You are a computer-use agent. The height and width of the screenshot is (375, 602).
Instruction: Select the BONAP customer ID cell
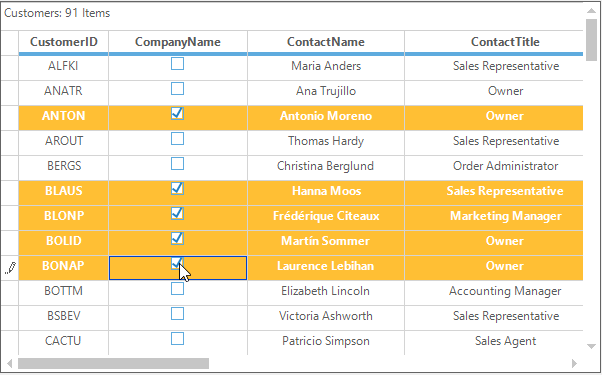point(64,268)
